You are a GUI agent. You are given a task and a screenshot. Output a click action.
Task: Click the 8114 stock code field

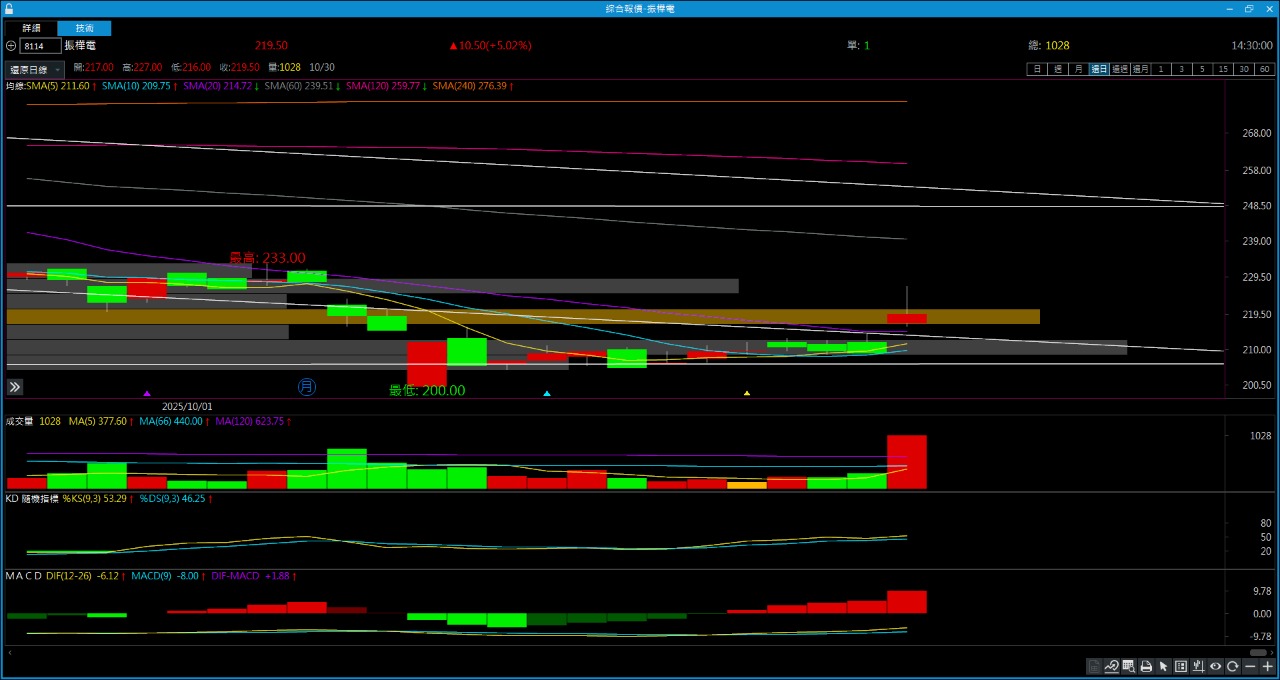click(39, 46)
